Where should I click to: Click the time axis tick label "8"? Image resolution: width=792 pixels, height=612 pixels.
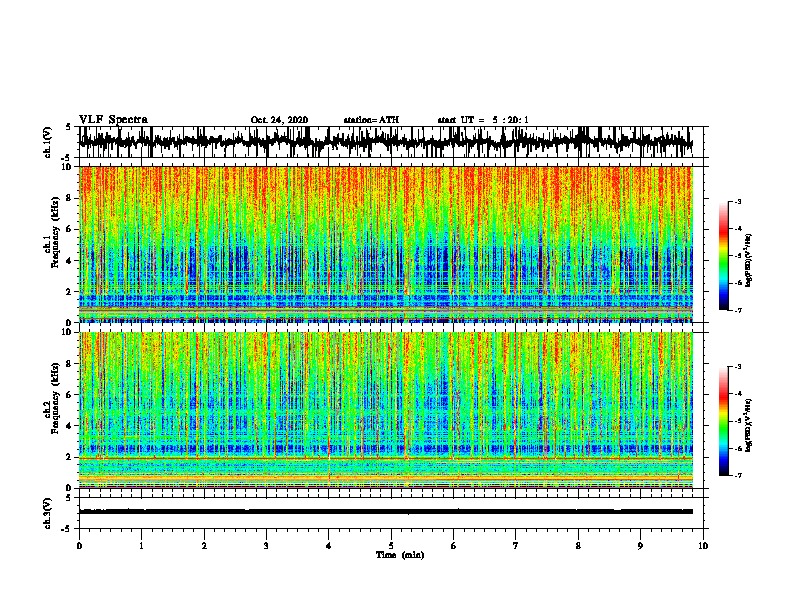[x=578, y=546]
